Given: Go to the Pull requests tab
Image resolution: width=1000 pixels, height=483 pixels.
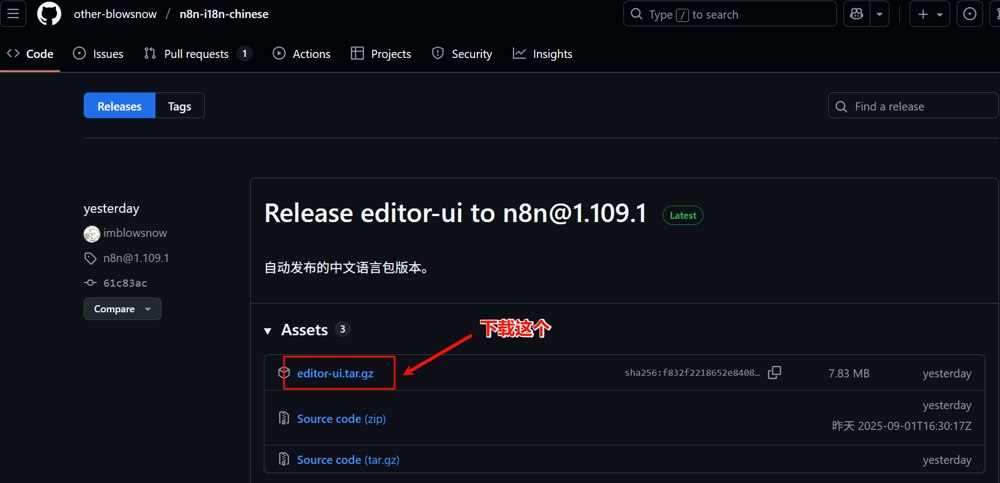Looking at the screenshot, I should pyautogui.click(x=196, y=54).
